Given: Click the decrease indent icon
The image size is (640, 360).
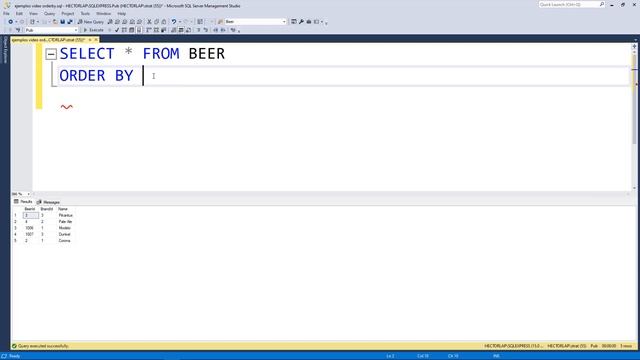Looking at the screenshot, I should (215, 30).
